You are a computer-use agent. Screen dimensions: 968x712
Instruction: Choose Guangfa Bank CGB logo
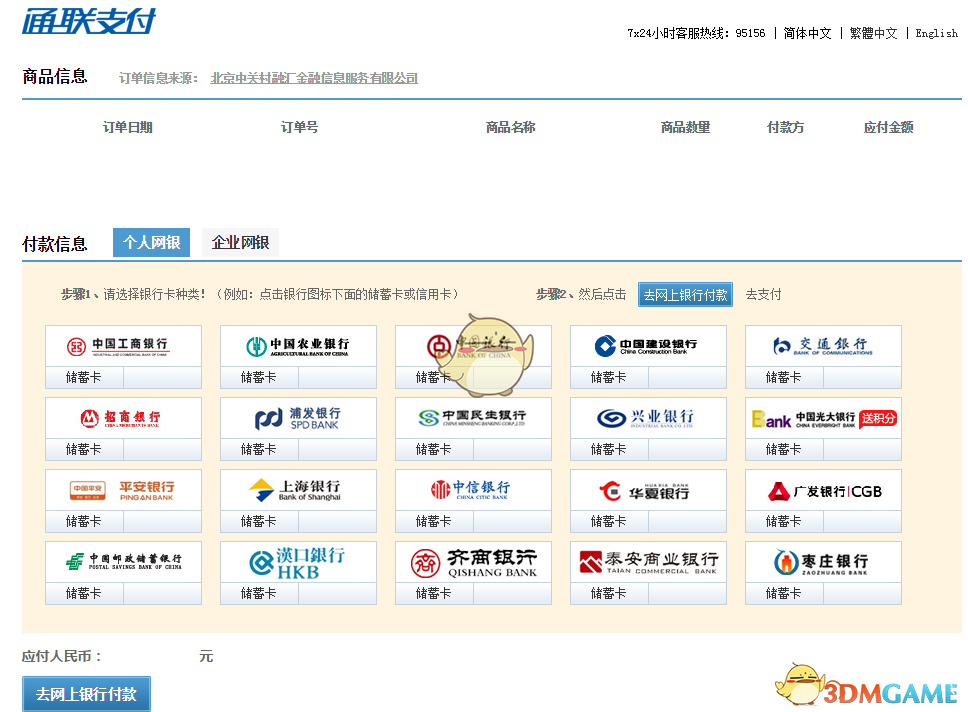pyautogui.click(x=823, y=490)
